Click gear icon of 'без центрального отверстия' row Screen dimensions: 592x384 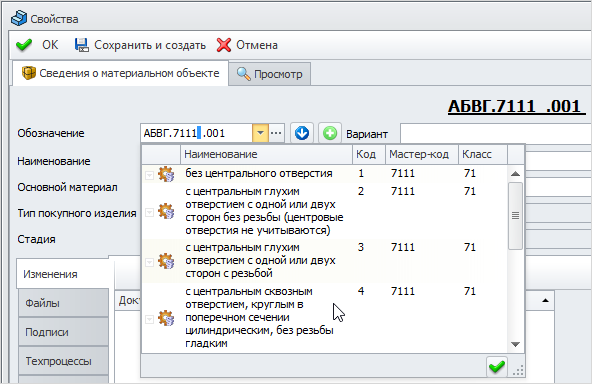click(x=166, y=174)
